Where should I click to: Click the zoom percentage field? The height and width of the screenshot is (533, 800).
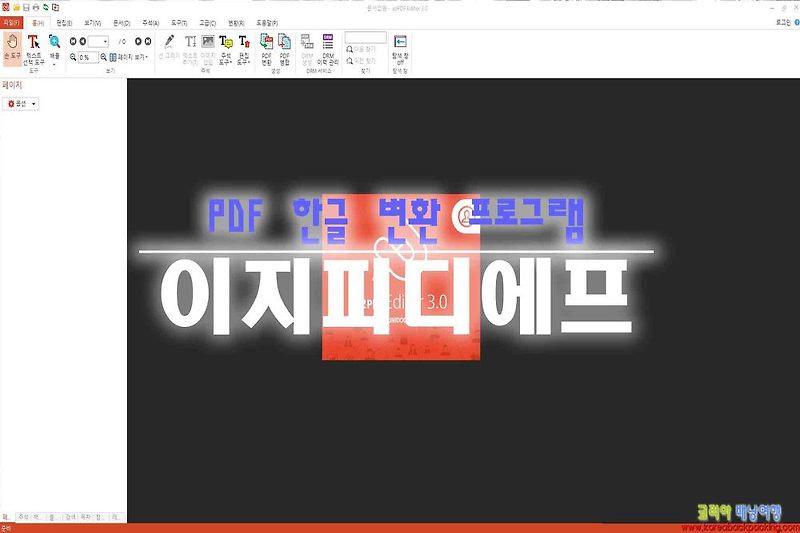tap(88, 57)
